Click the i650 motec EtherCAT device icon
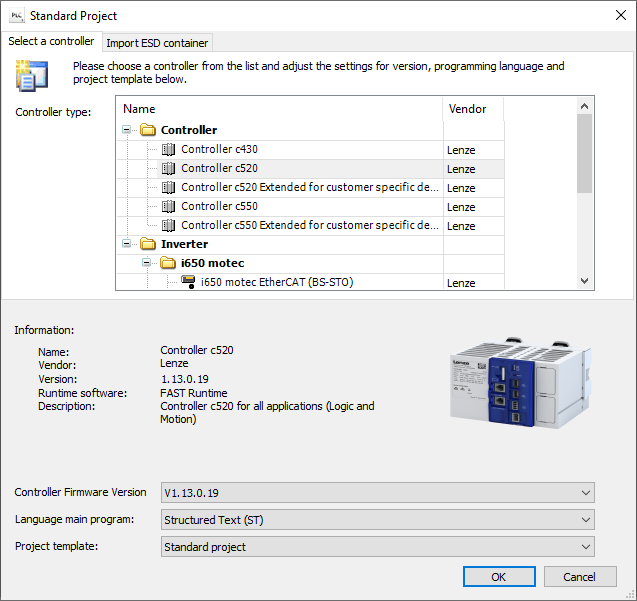637x601 pixels. coord(188,282)
